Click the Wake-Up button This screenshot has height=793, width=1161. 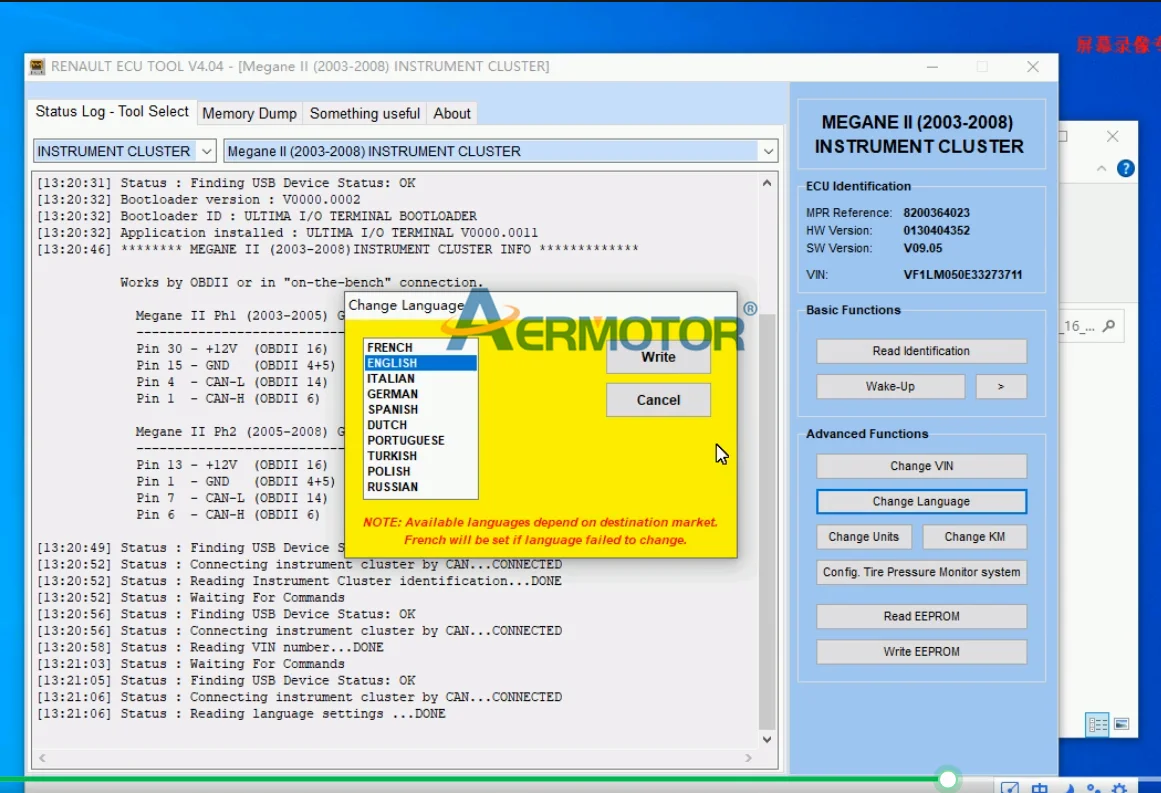[x=890, y=387]
